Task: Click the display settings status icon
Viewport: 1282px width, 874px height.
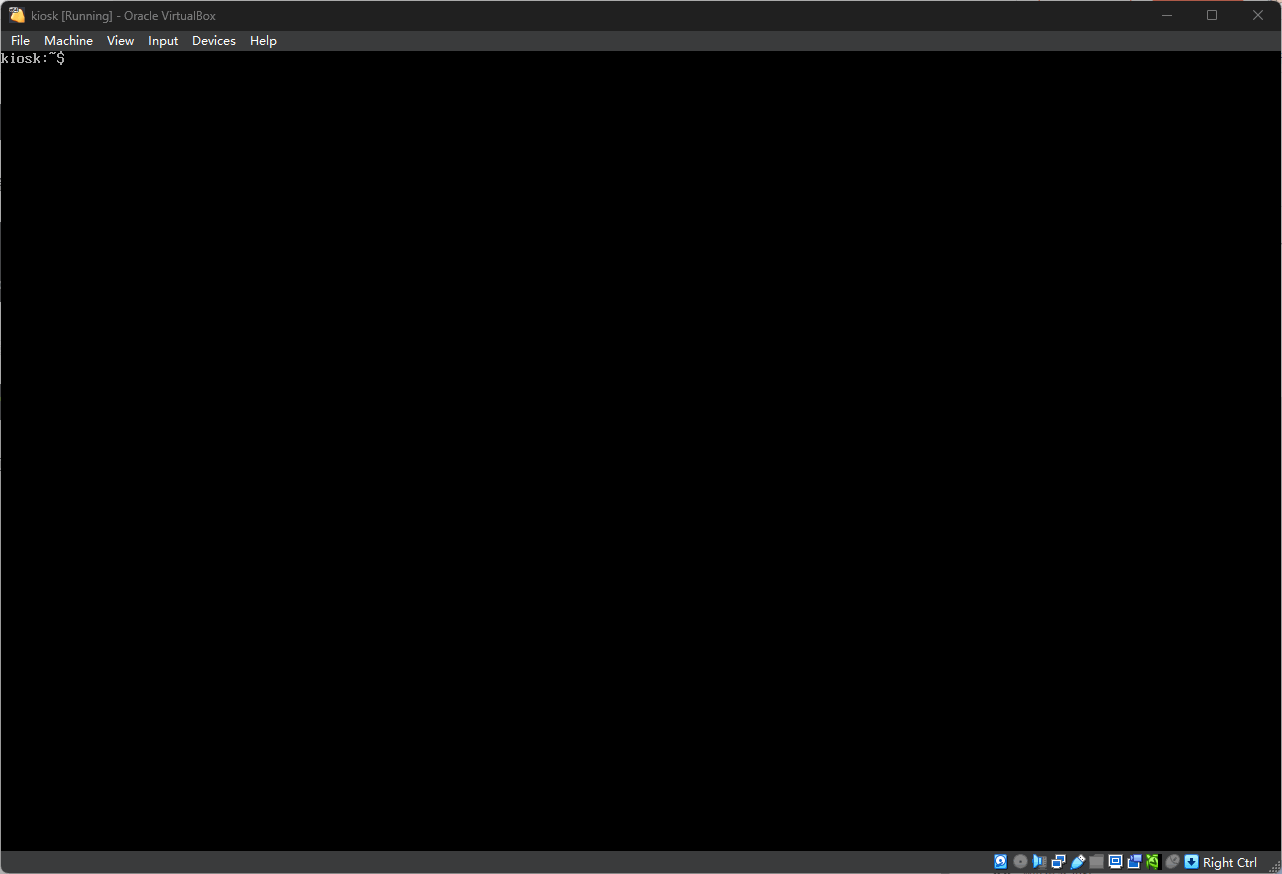Action: tap(1115, 862)
